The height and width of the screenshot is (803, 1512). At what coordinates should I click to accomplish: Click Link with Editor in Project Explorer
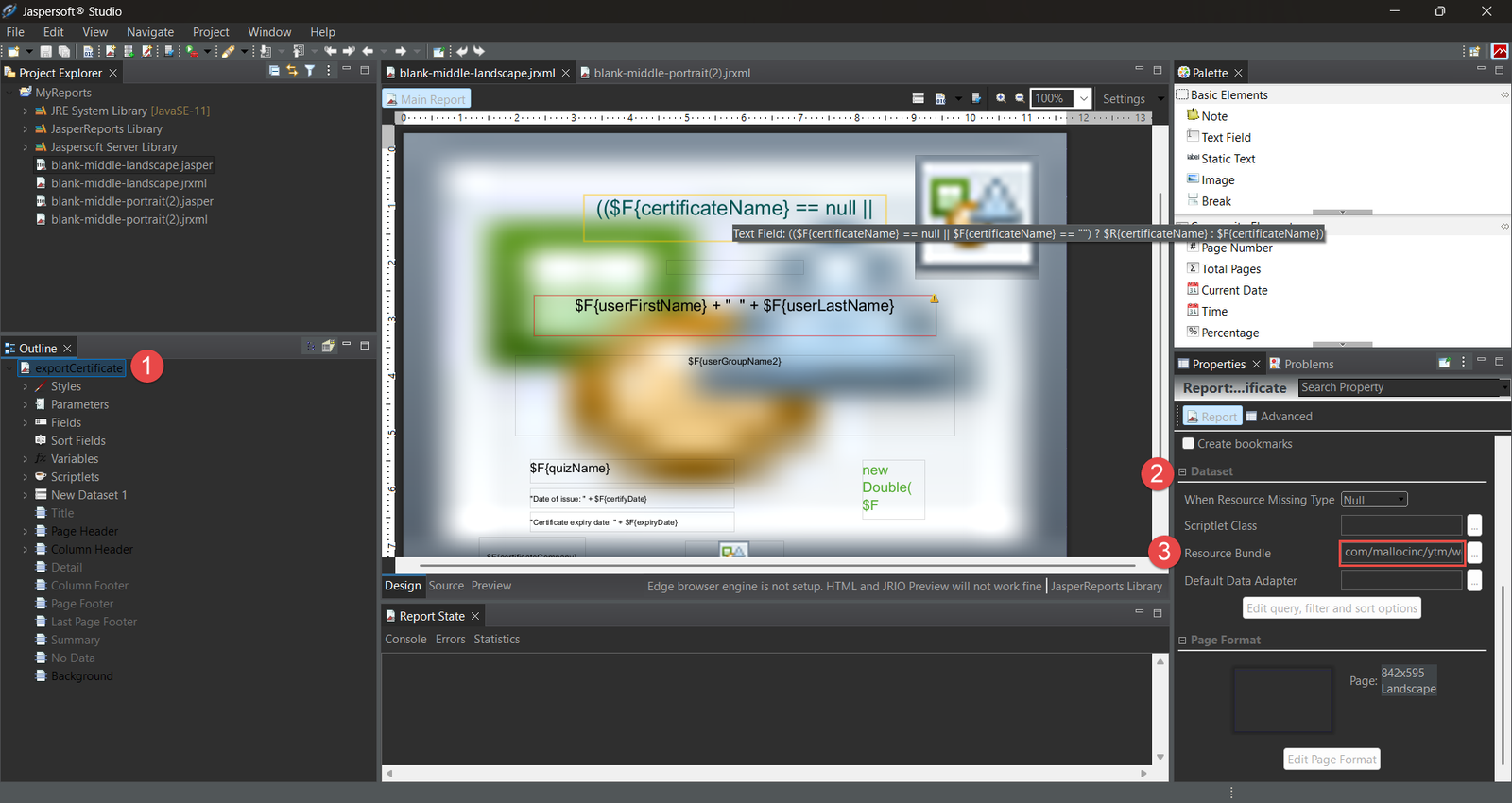[x=292, y=71]
